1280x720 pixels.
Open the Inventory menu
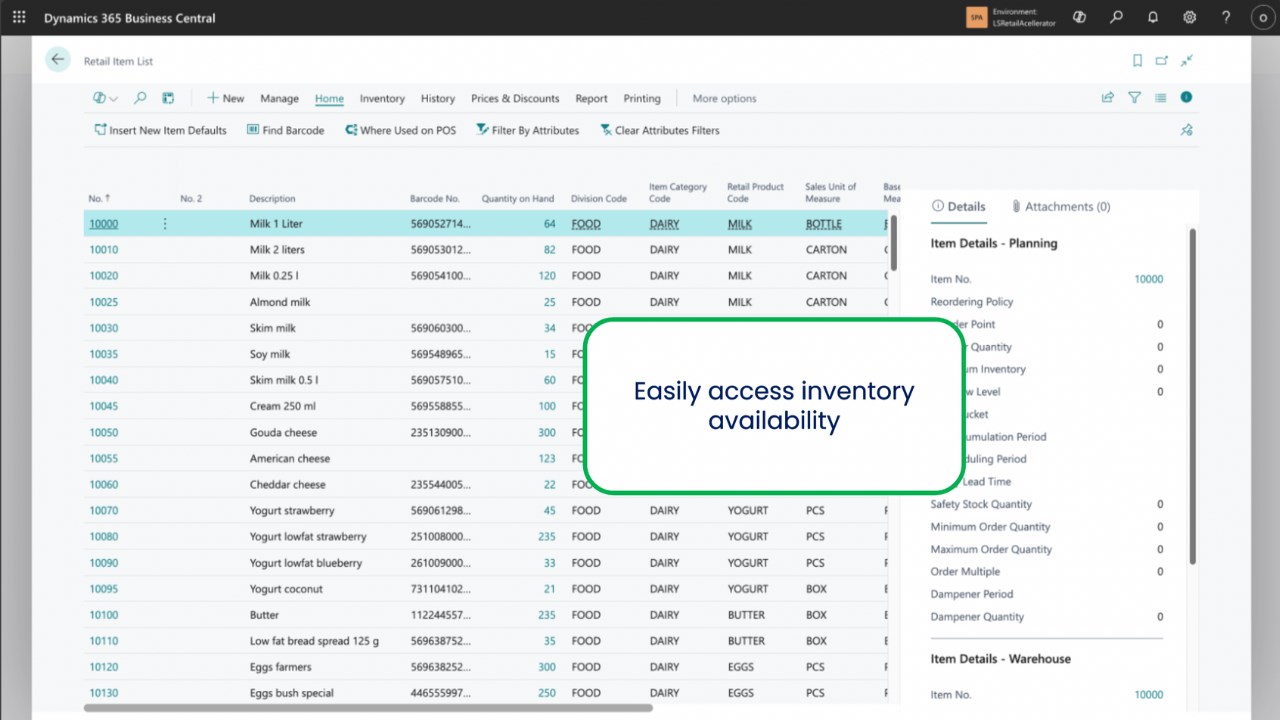point(382,98)
